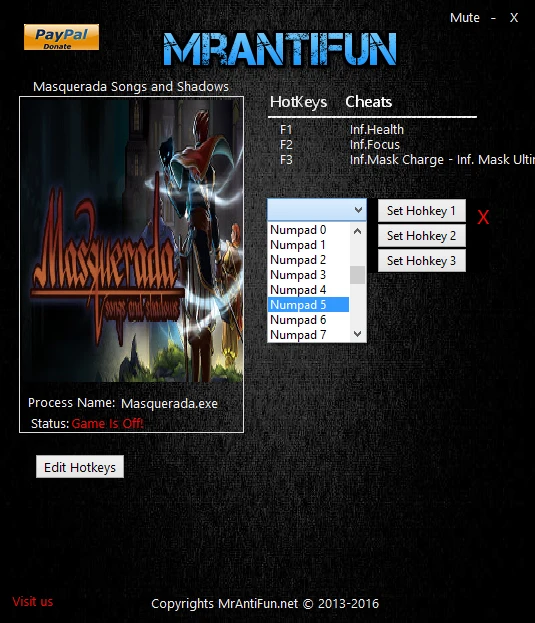
Task: Choose Numpad 4 as the key
Action: coord(308,290)
